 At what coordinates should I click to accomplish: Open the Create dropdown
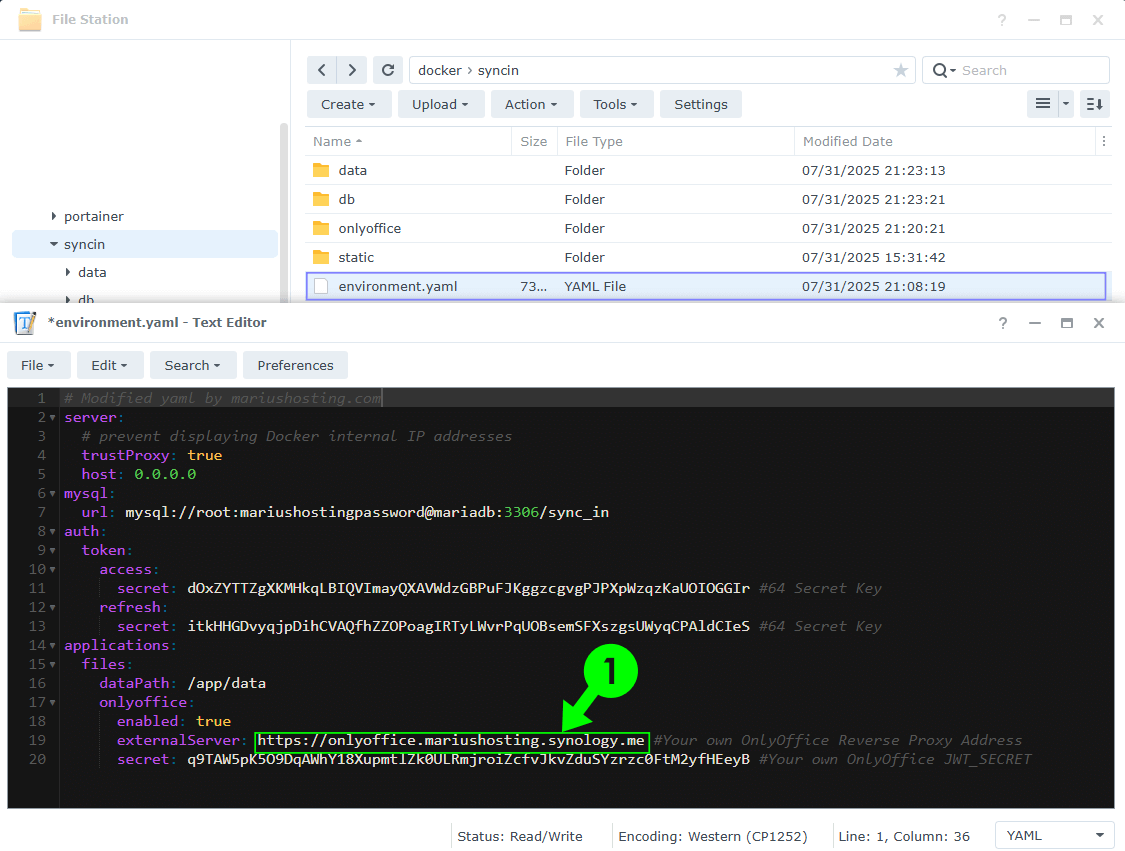349,104
